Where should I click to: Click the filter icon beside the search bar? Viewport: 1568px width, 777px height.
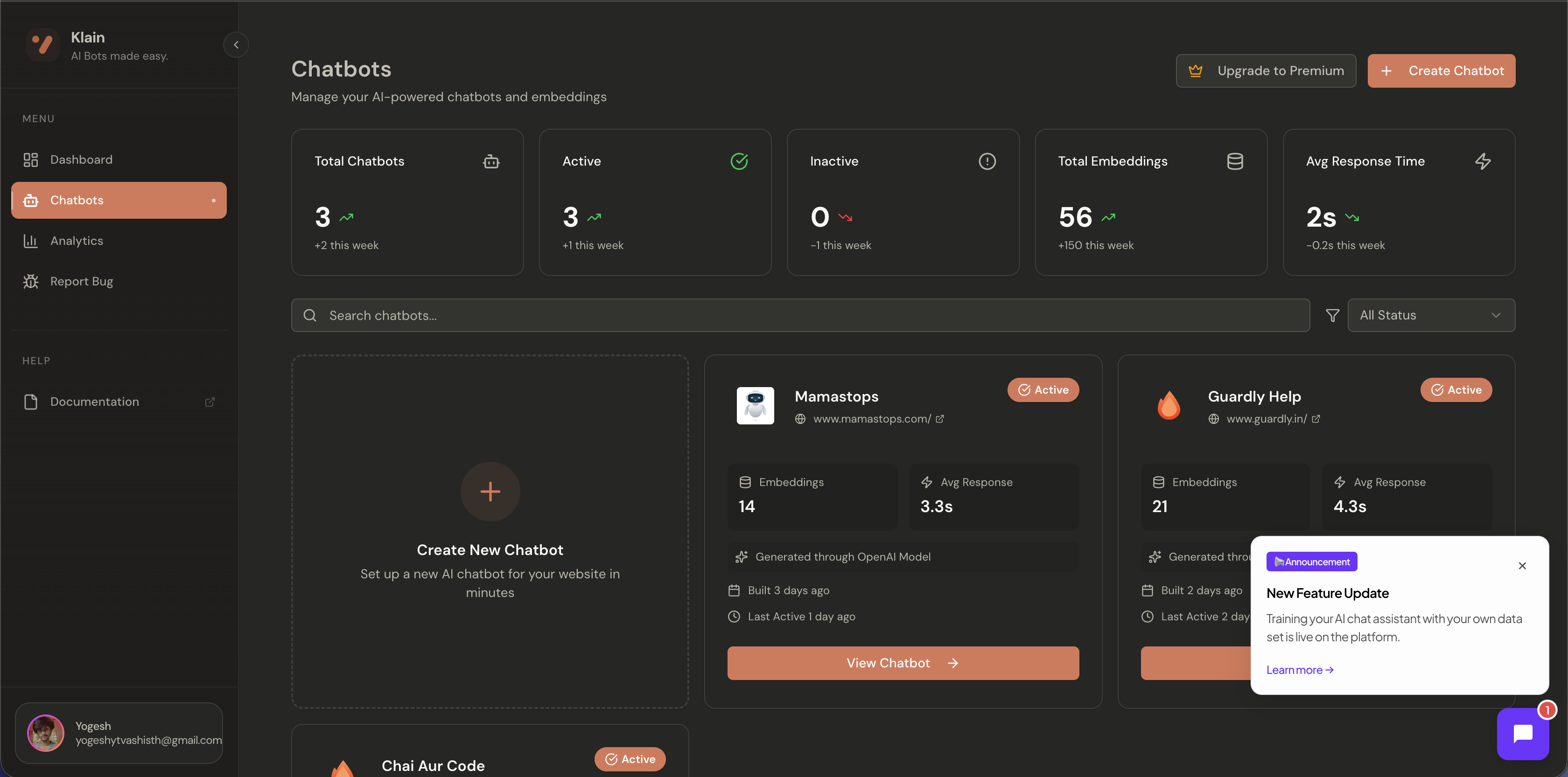(x=1332, y=315)
